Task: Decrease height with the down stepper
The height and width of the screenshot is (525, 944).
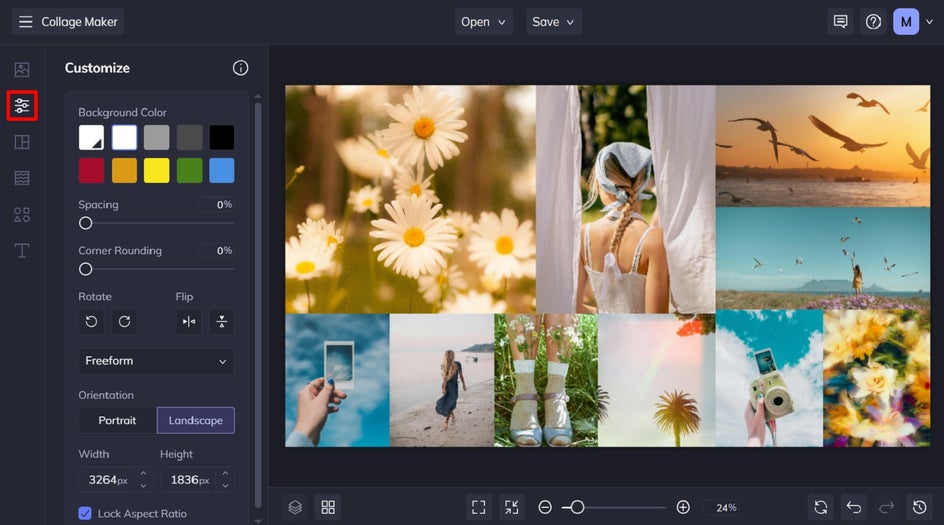Action: coord(225,485)
